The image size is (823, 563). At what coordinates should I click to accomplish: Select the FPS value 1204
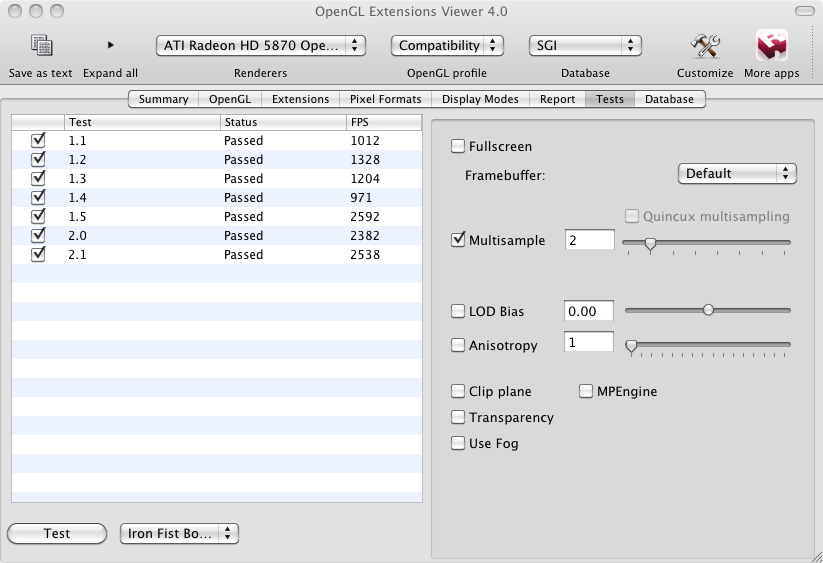pyautogui.click(x=365, y=178)
